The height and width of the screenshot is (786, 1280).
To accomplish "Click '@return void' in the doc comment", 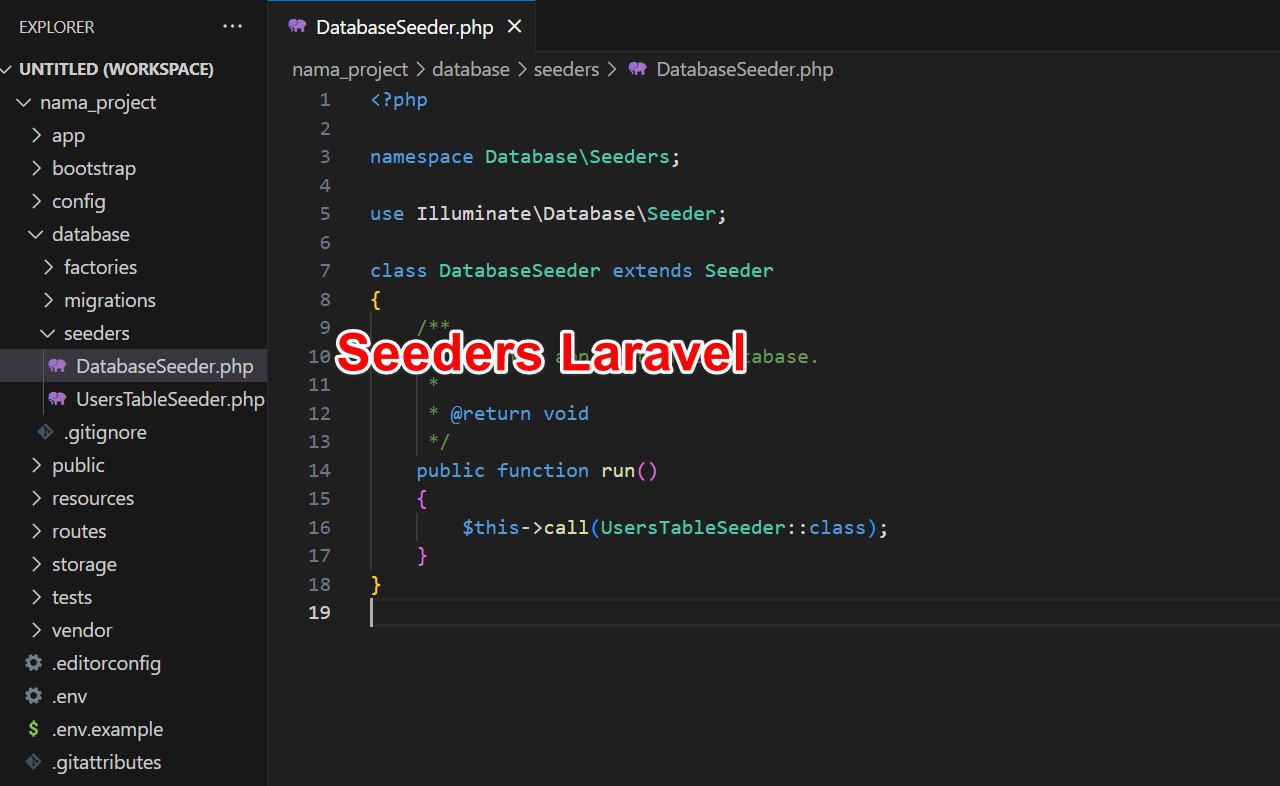I will pyautogui.click(x=519, y=413).
